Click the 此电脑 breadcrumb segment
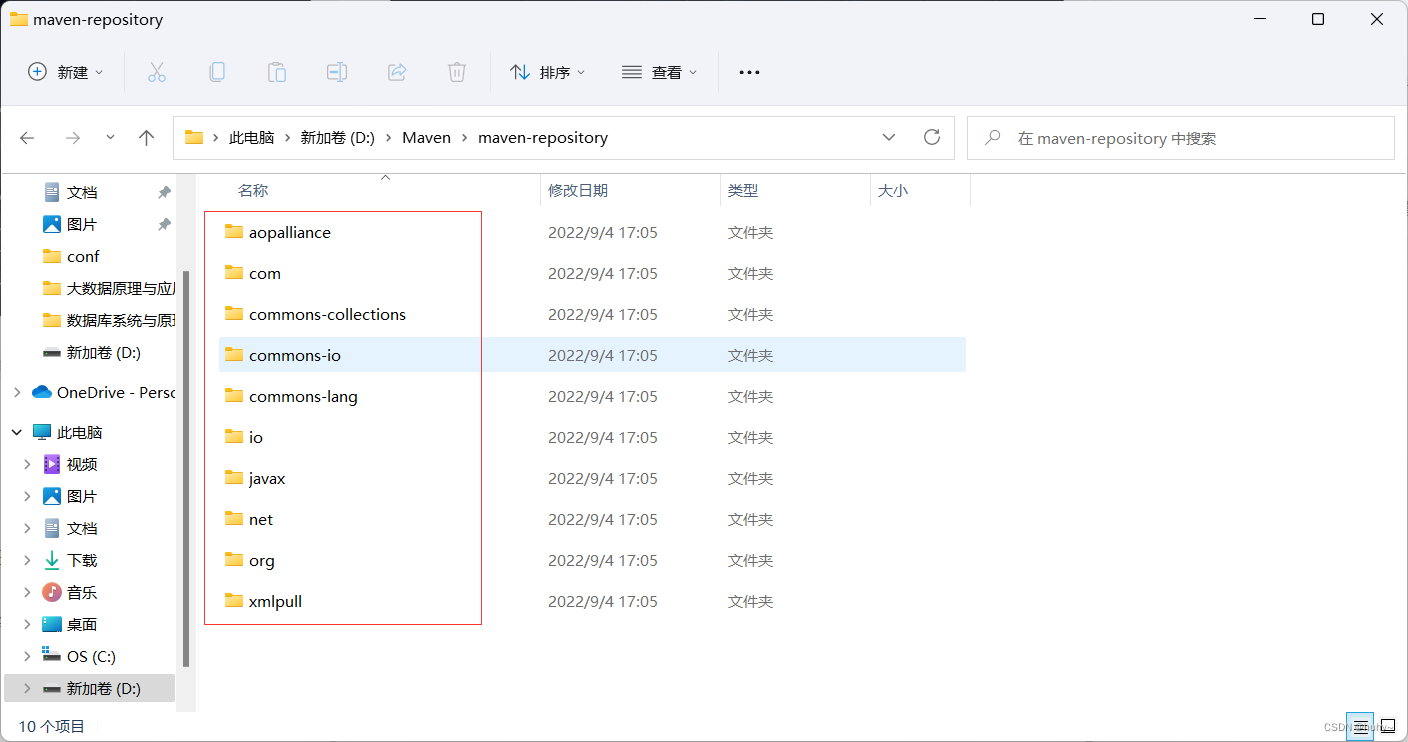Viewport: 1408px width, 742px height. 251,138
